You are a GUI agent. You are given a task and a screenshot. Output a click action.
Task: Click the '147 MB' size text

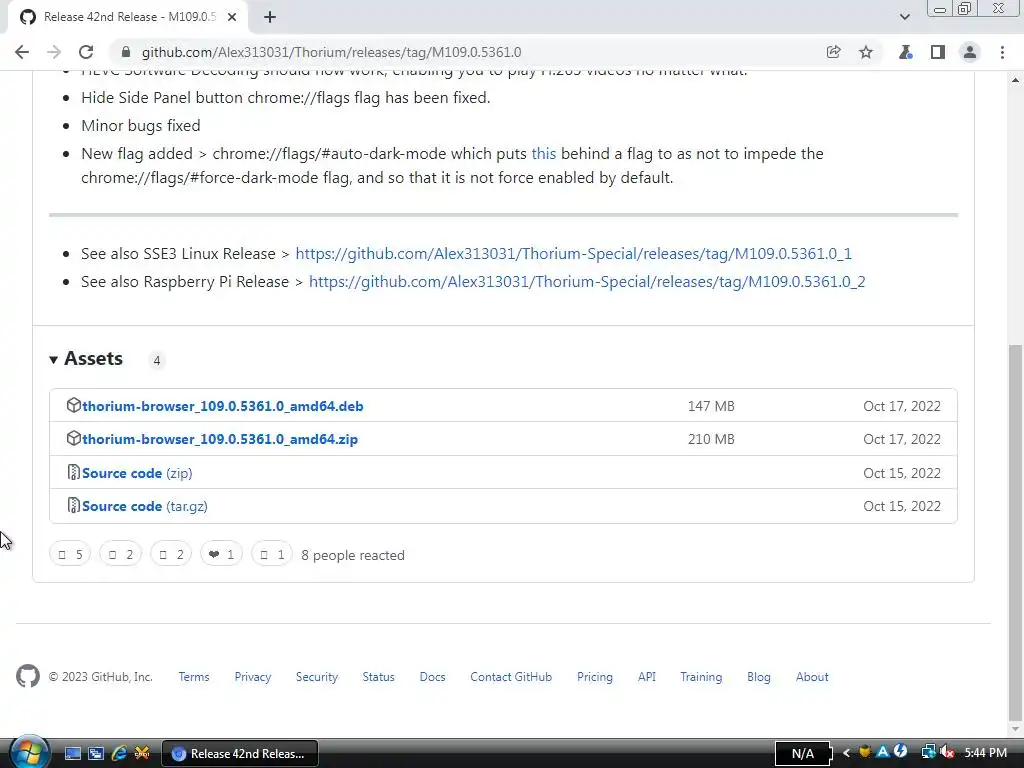pyautogui.click(x=711, y=406)
